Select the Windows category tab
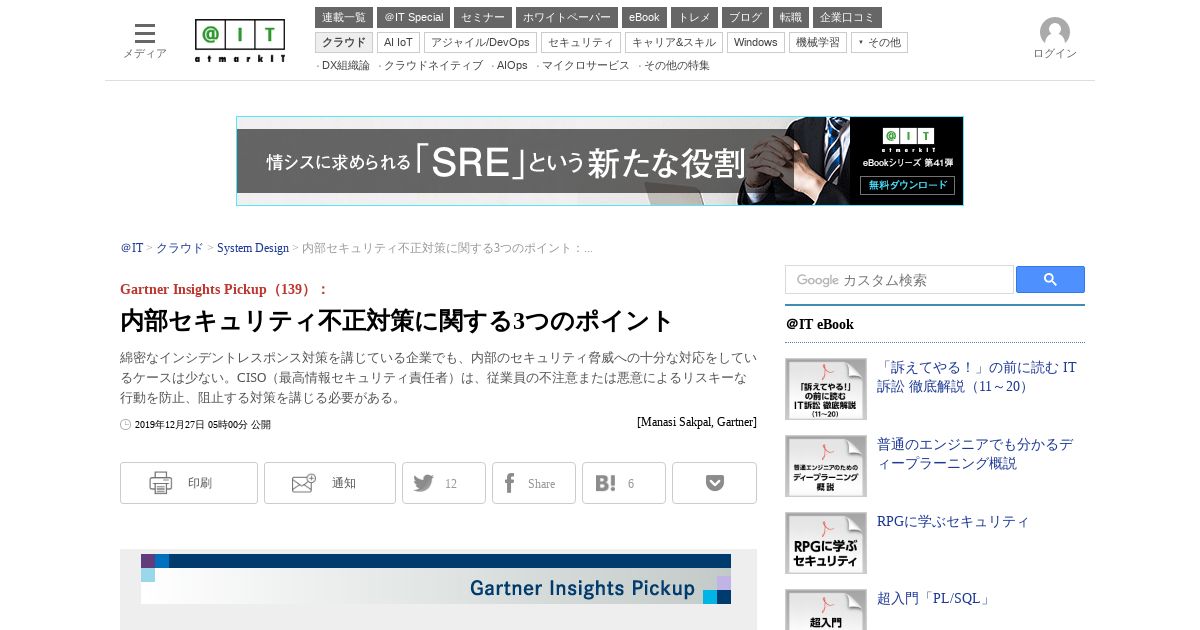Screen dimensions: 1200x630 (756, 42)
